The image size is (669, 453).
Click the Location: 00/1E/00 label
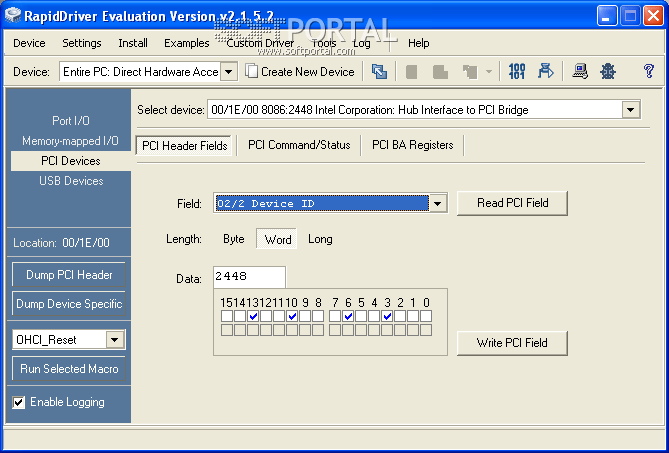[x=61, y=243]
